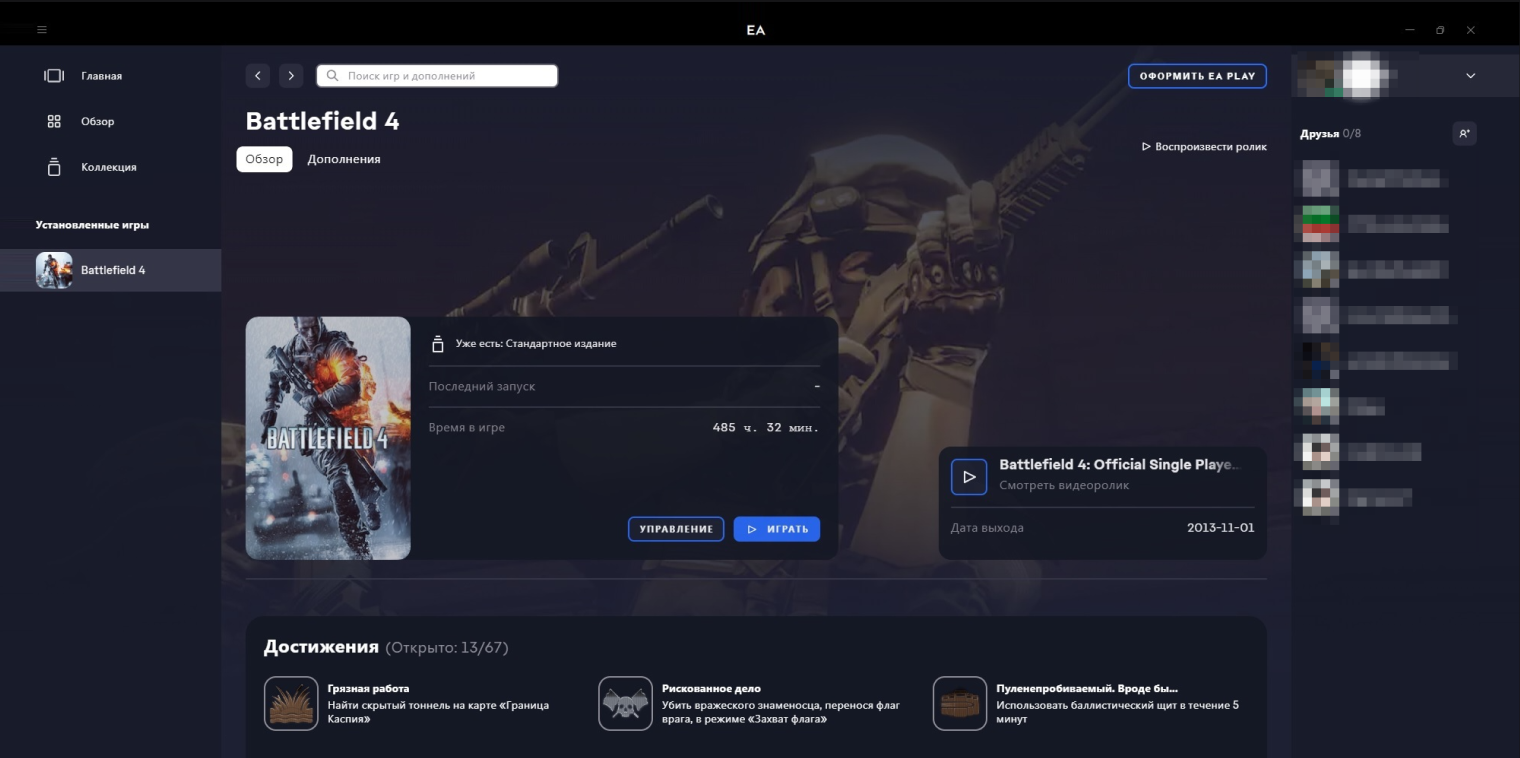Click the forward navigation arrow
Screen dimensions: 1520x758
(291, 75)
